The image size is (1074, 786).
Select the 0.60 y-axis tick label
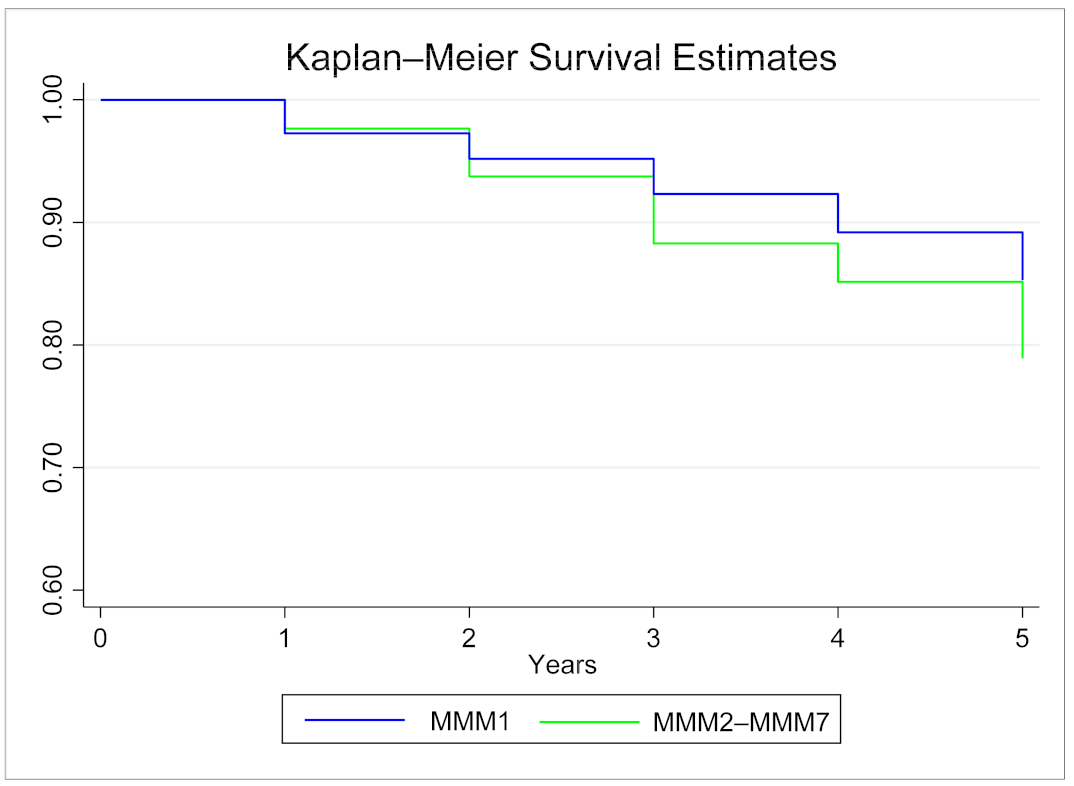tap(54, 590)
